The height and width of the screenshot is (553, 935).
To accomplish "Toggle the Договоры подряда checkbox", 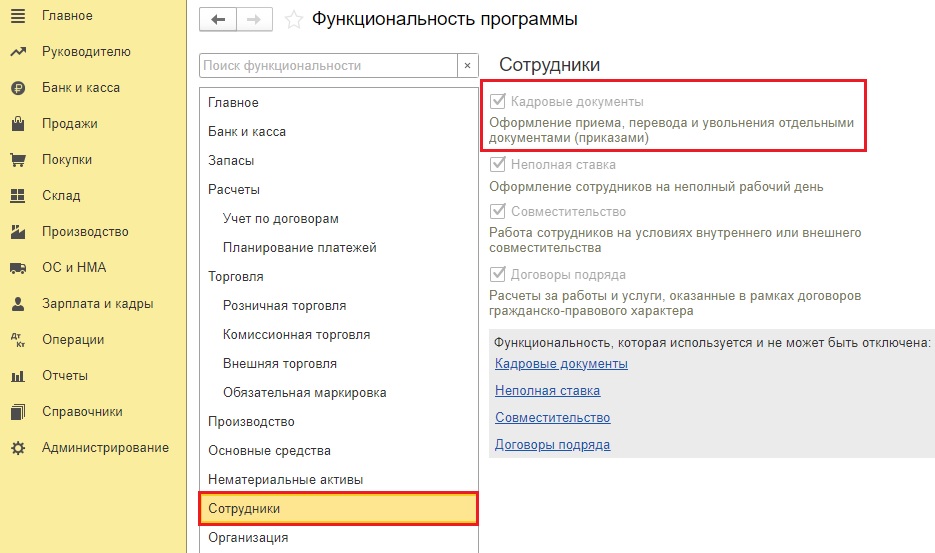I will [x=497, y=274].
